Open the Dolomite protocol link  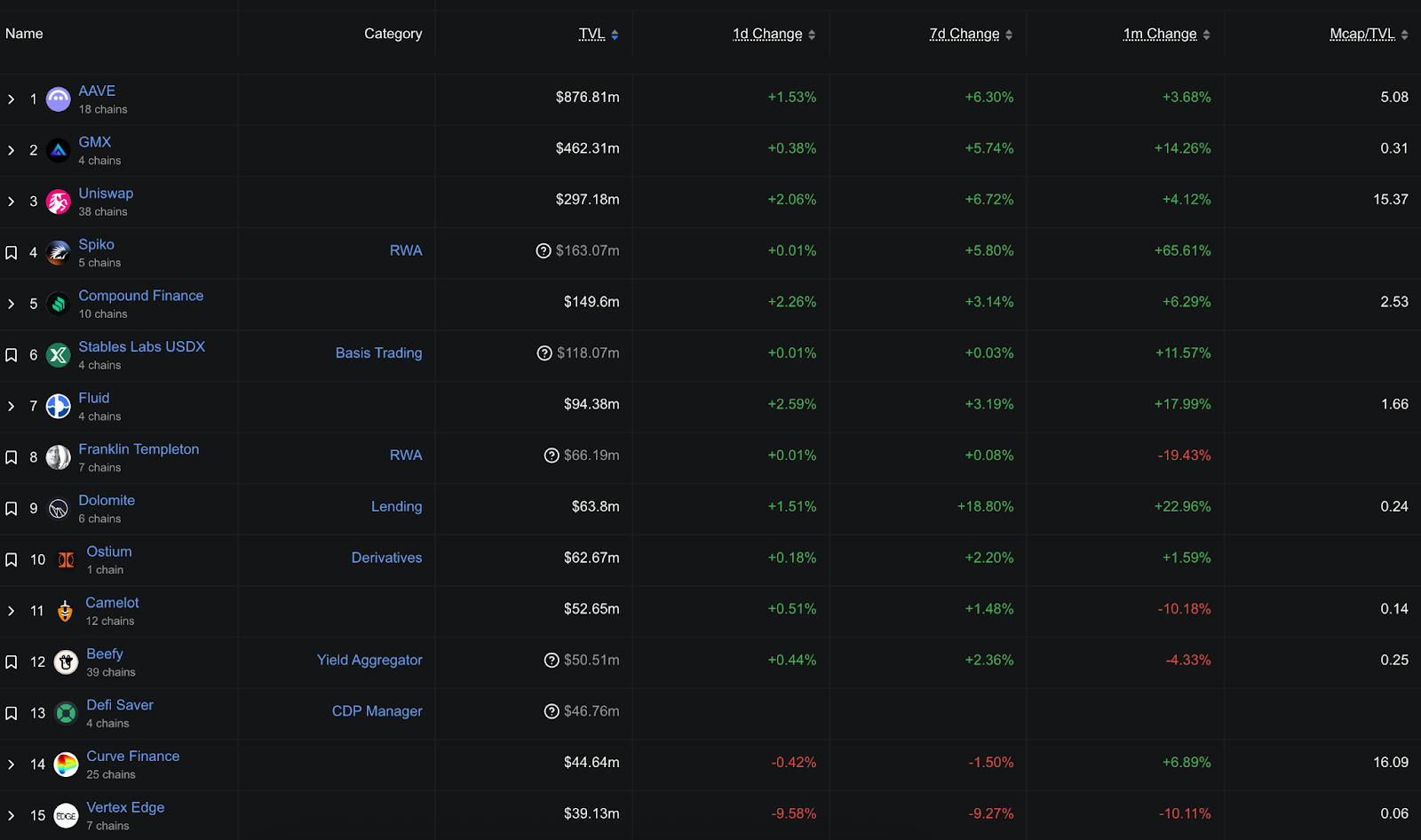pos(107,500)
